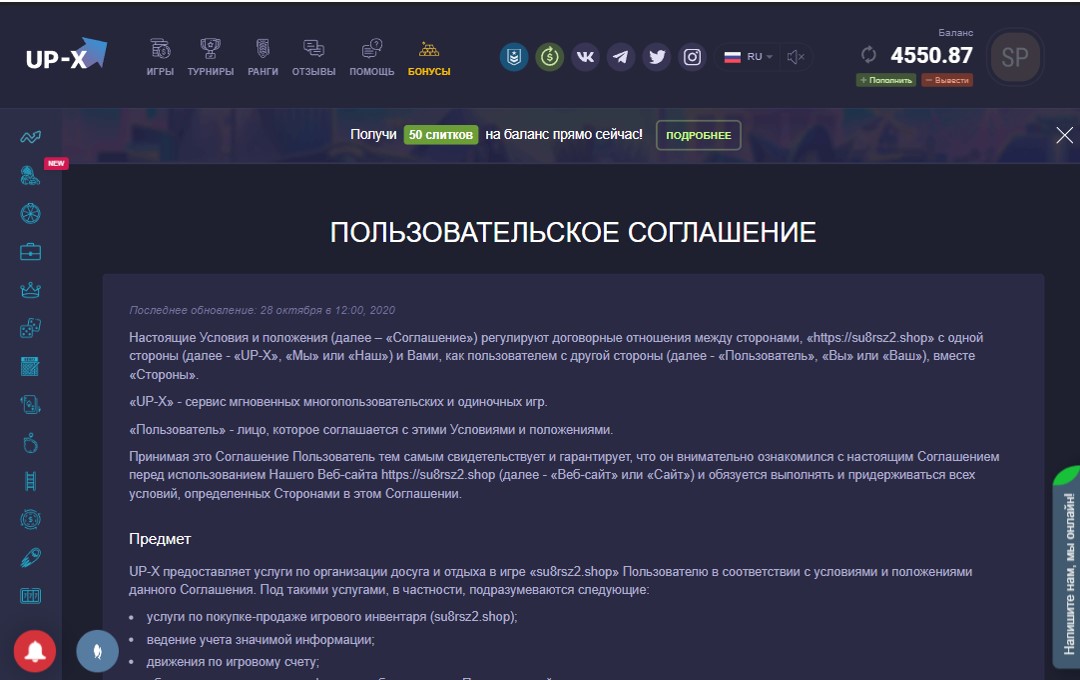The width and height of the screenshot is (1080, 680).
Task: Select the dice game icon in sidebar
Action: pyautogui.click(x=30, y=328)
